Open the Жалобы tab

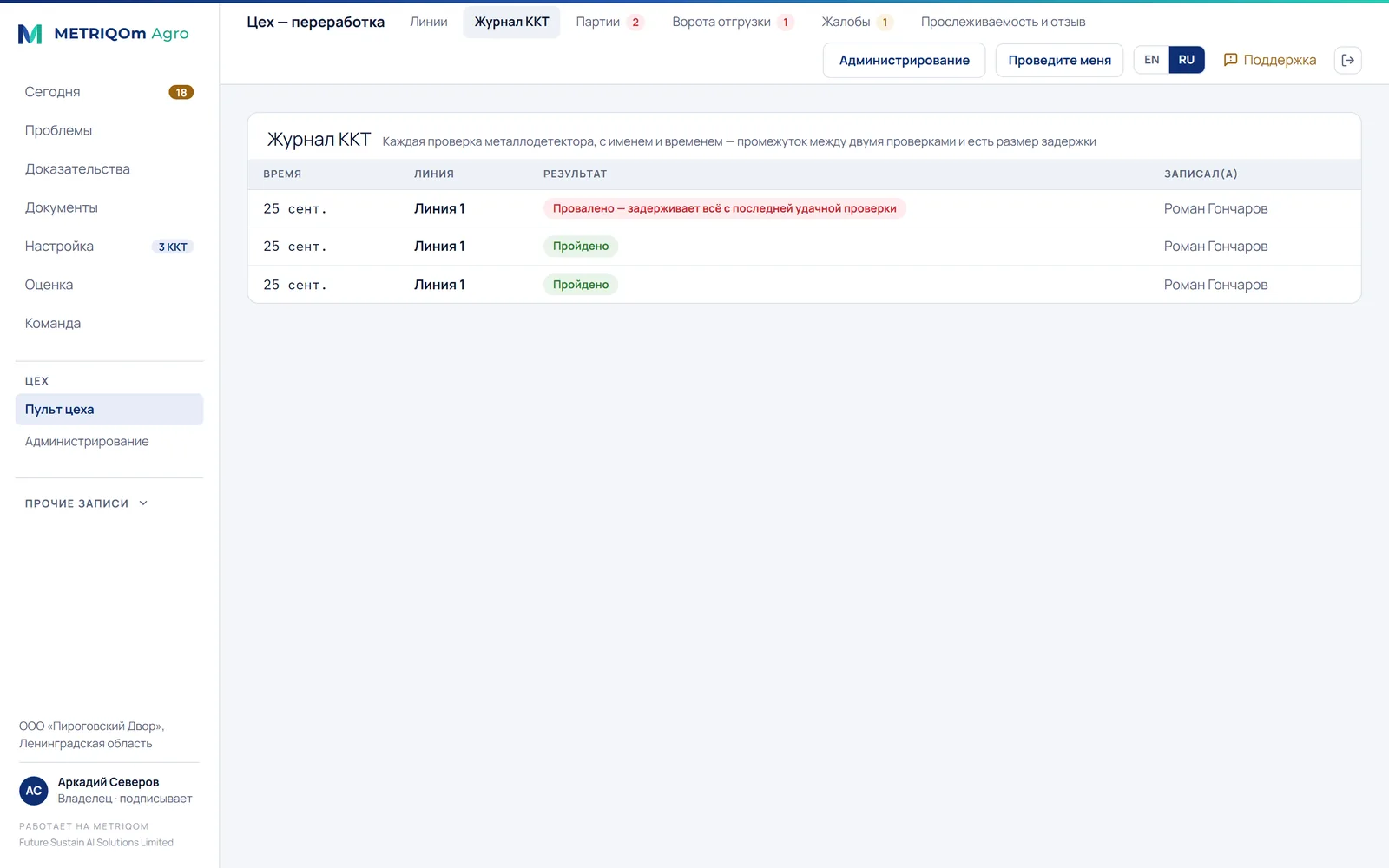[x=857, y=22]
